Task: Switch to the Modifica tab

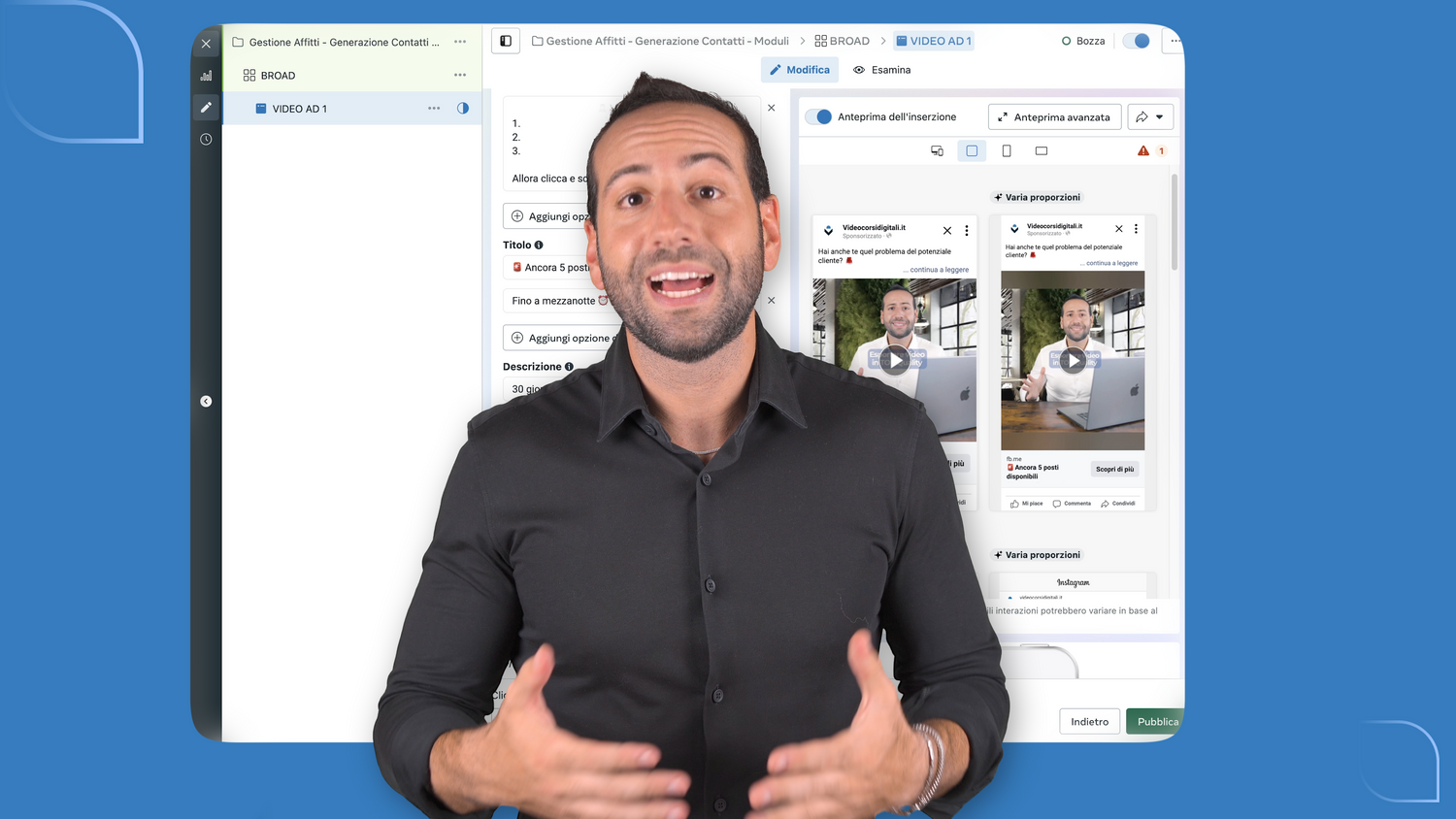Action: [800, 70]
